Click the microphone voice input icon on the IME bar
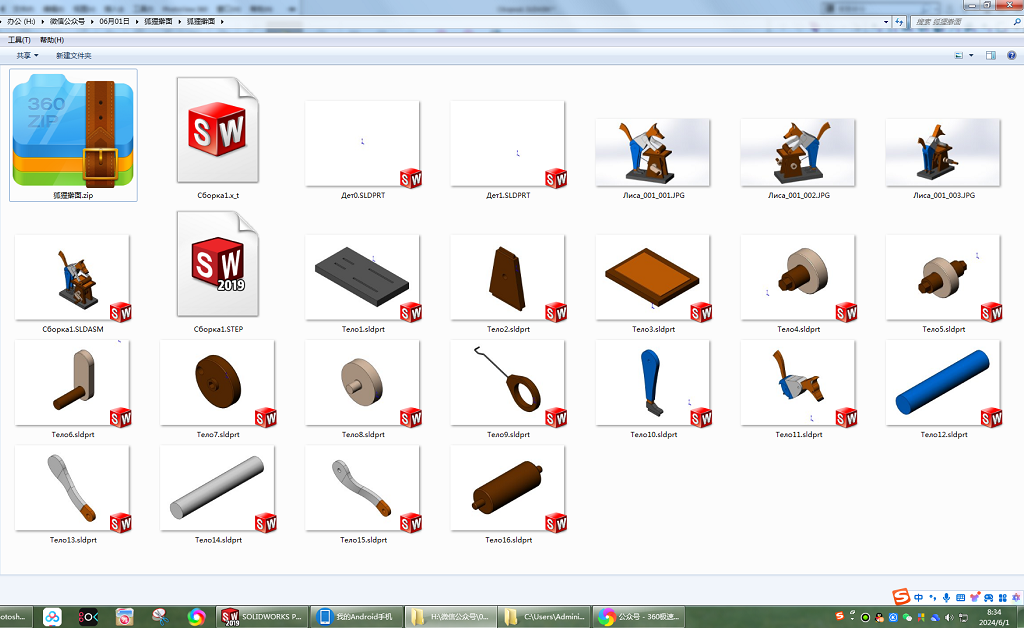The image size is (1024, 628). click(946, 597)
